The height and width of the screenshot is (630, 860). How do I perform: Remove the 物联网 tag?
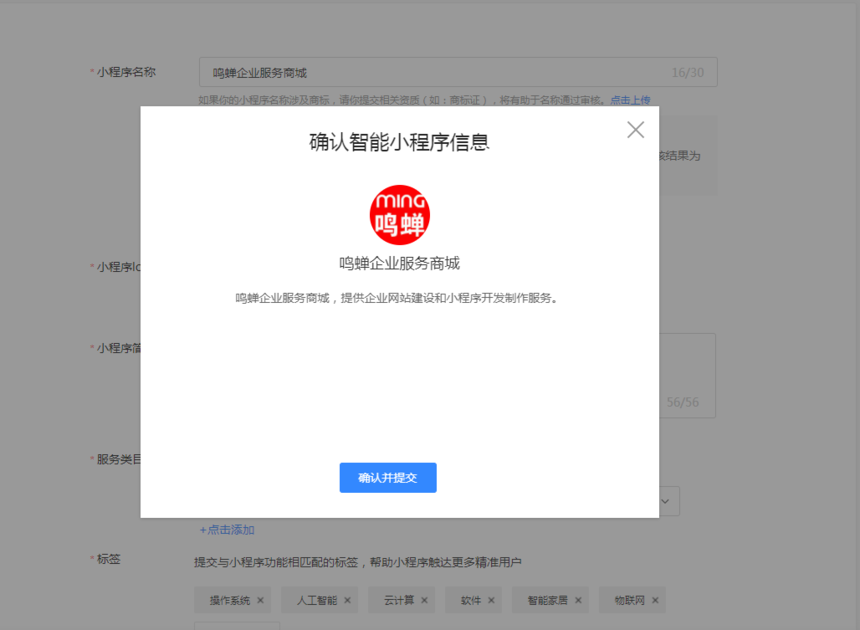pos(655,600)
